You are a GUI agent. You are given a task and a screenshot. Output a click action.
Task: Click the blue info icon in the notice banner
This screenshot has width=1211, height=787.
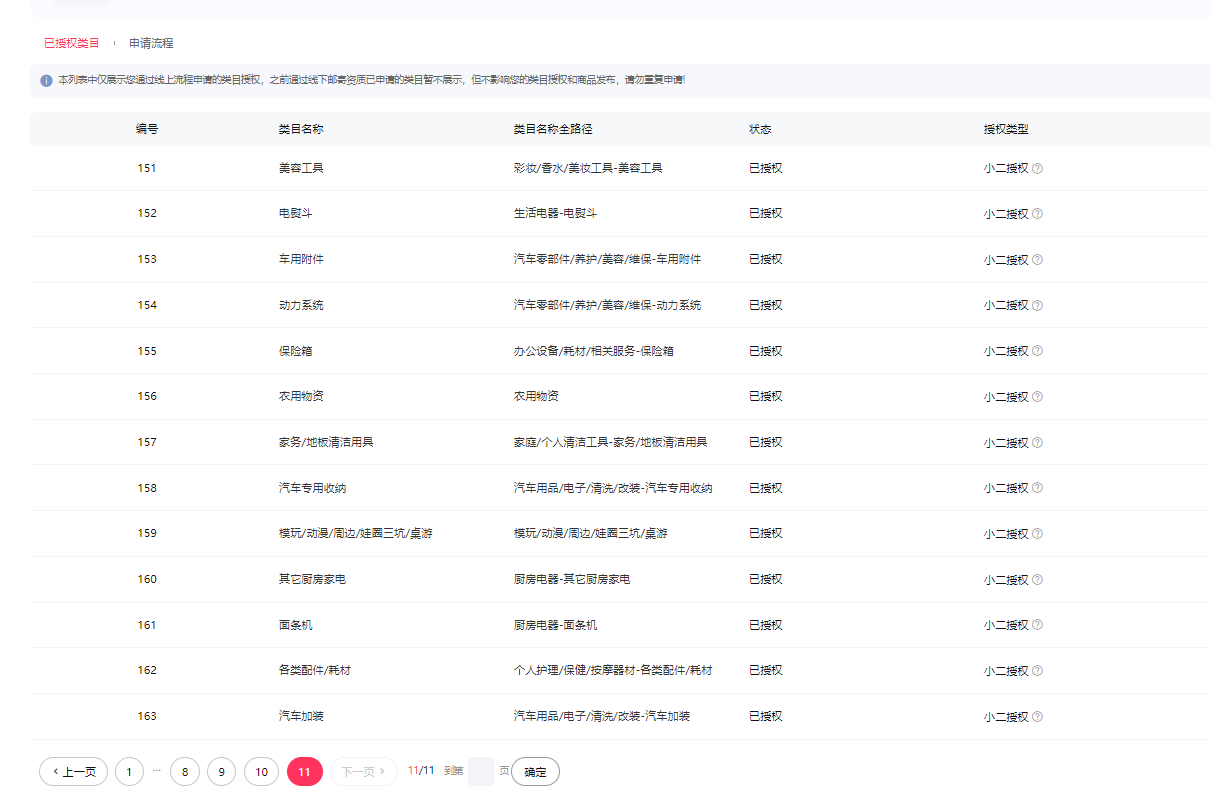[46, 80]
